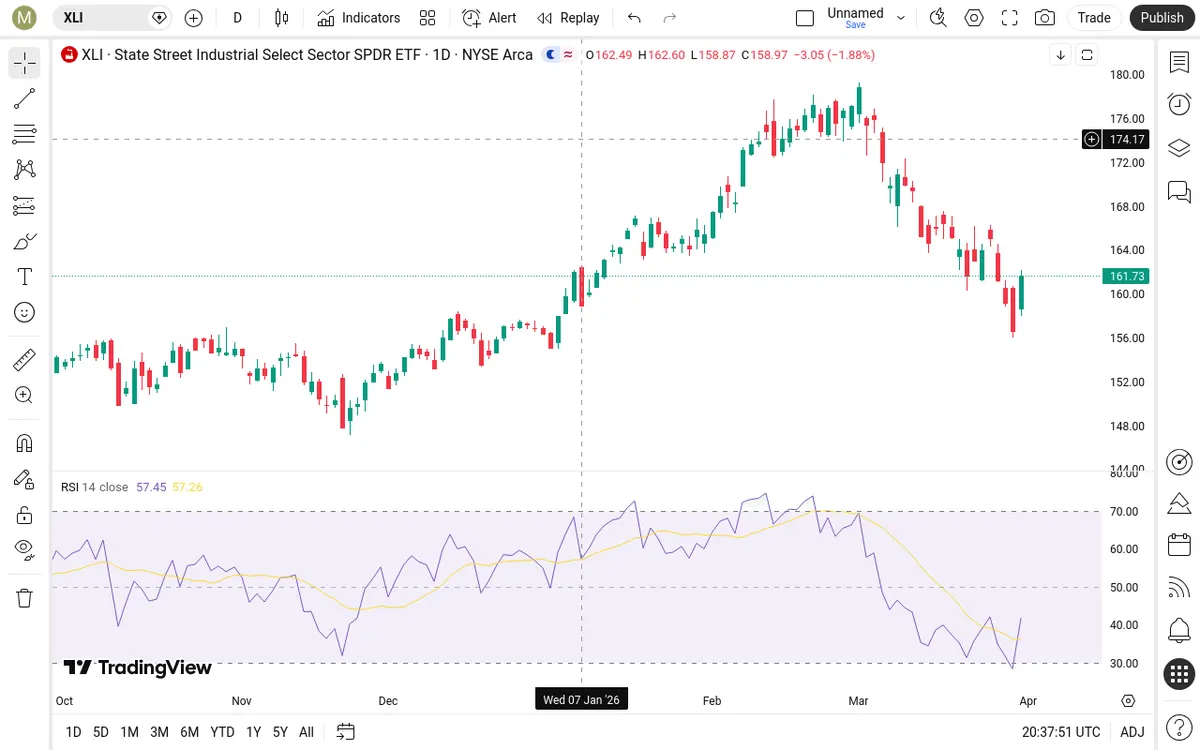Select the 5Y time range
Viewport: 1200px width, 750px height.
(280, 732)
